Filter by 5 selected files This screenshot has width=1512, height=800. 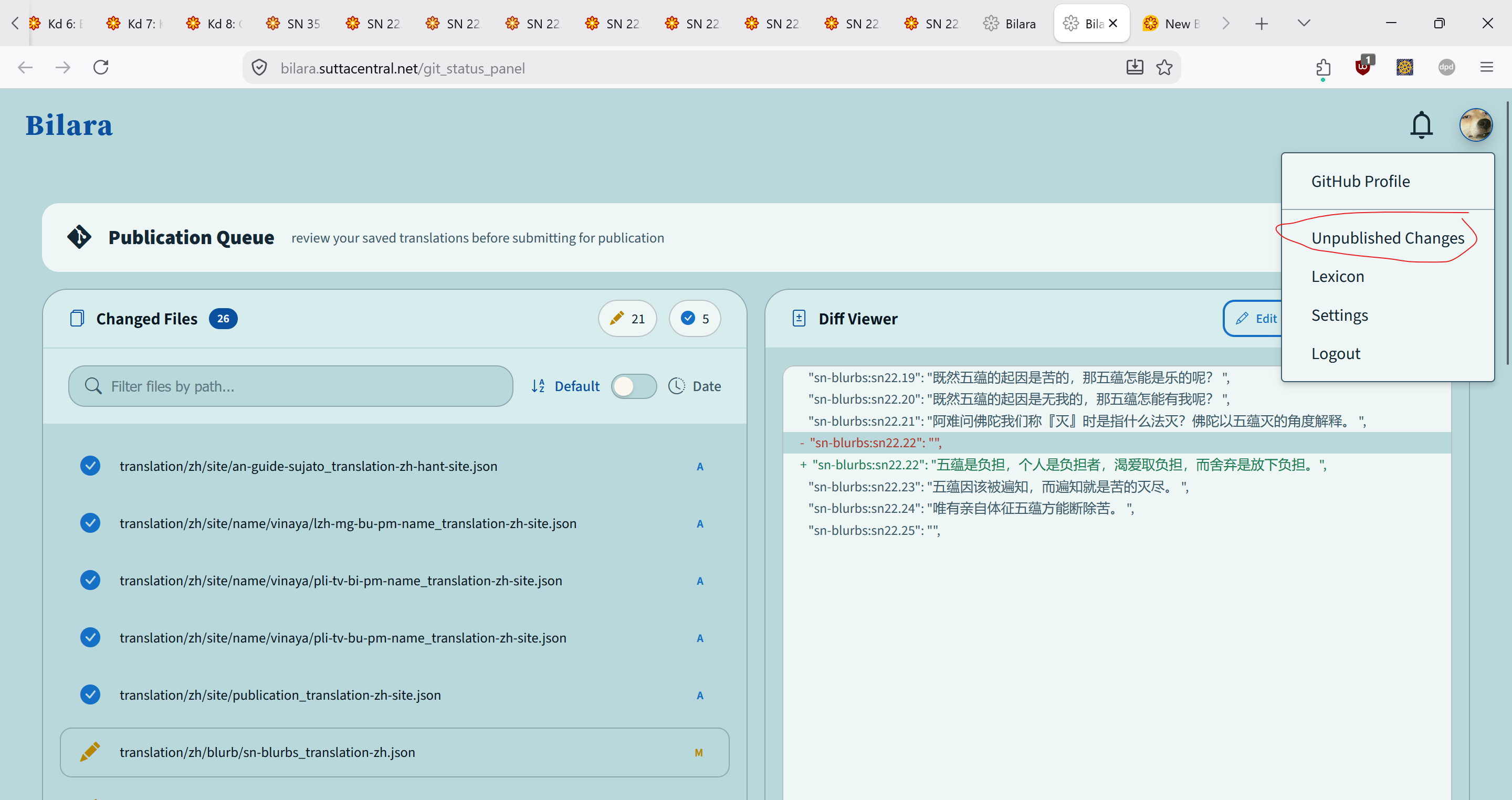695,318
